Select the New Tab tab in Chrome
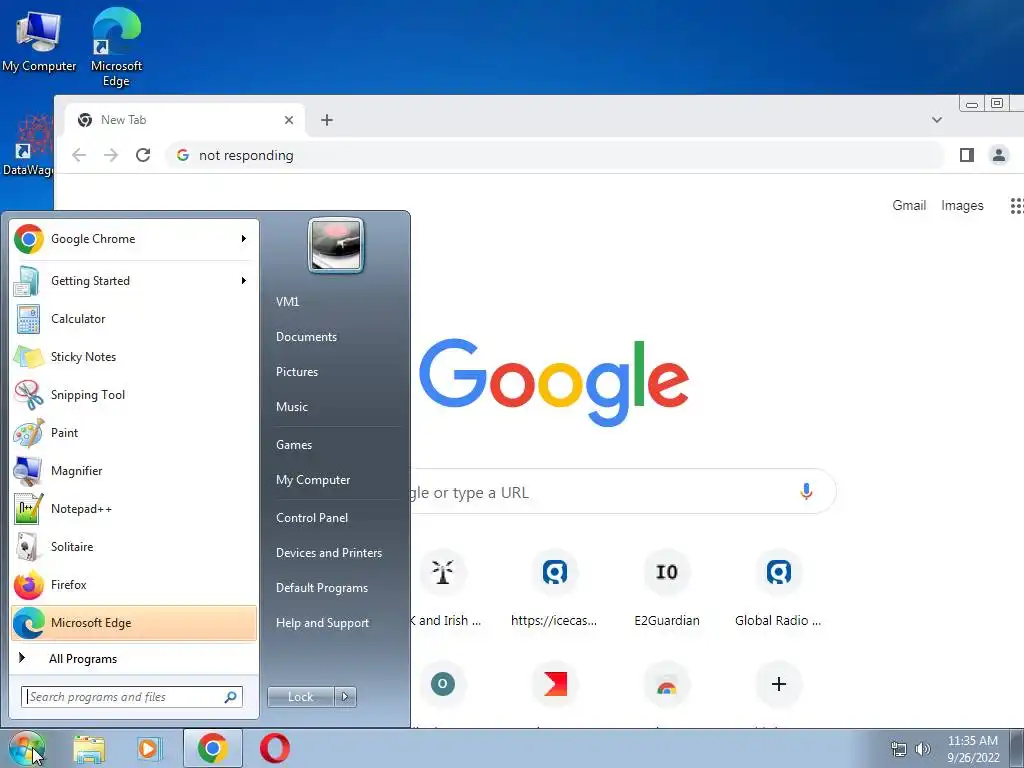Image resolution: width=1024 pixels, height=768 pixels. point(185,120)
